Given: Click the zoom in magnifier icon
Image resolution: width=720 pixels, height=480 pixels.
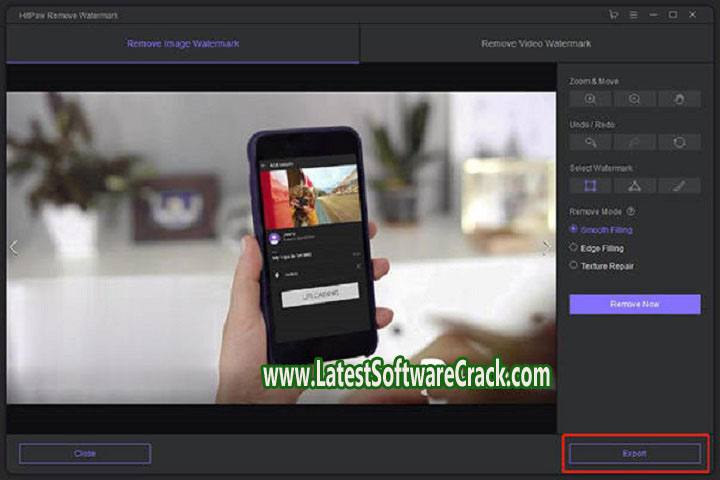Looking at the screenshot, I should pyautogui.click(x=591, y=99).
